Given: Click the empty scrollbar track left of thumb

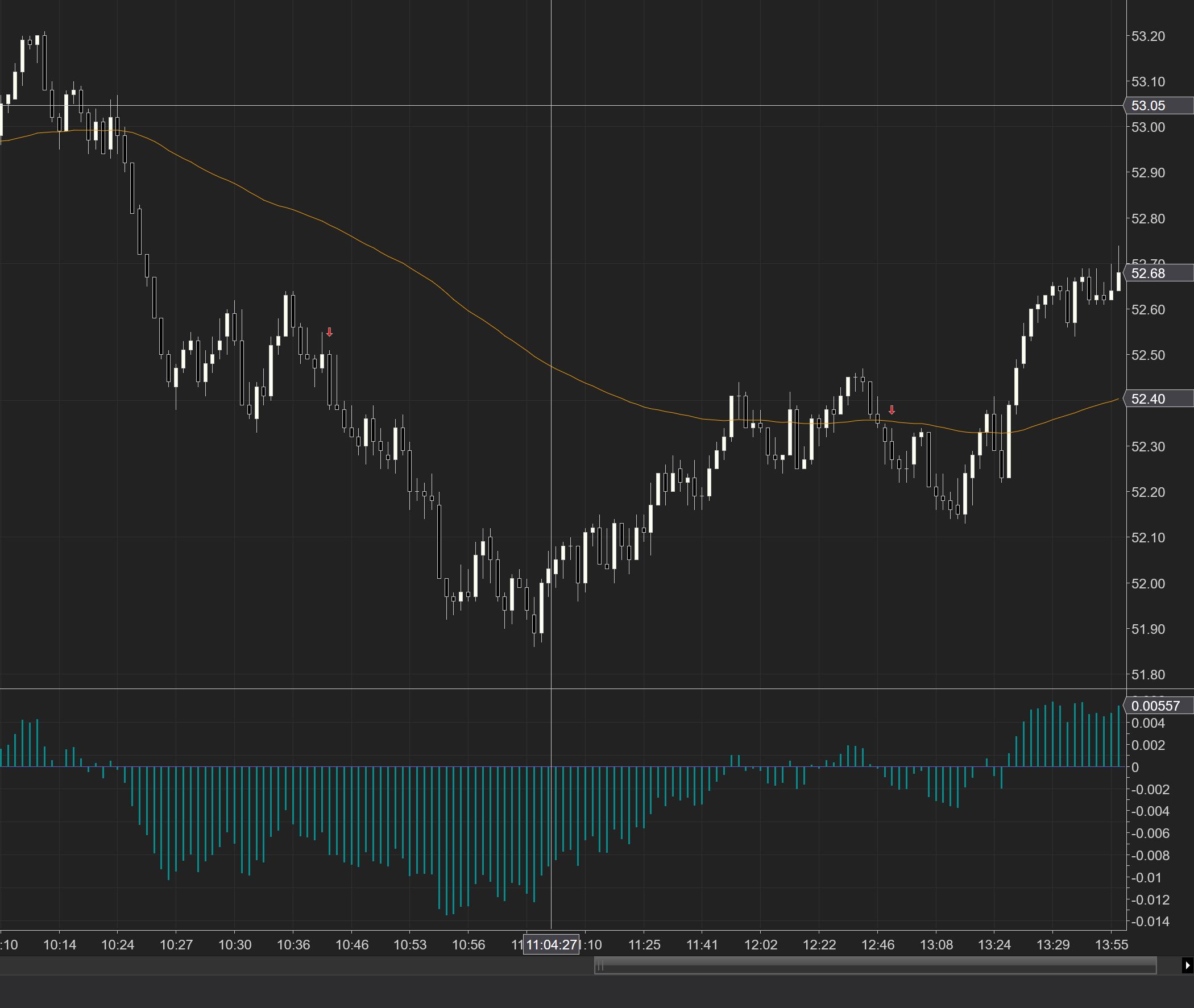Looking at the screenshot, I should pos(297,966).
